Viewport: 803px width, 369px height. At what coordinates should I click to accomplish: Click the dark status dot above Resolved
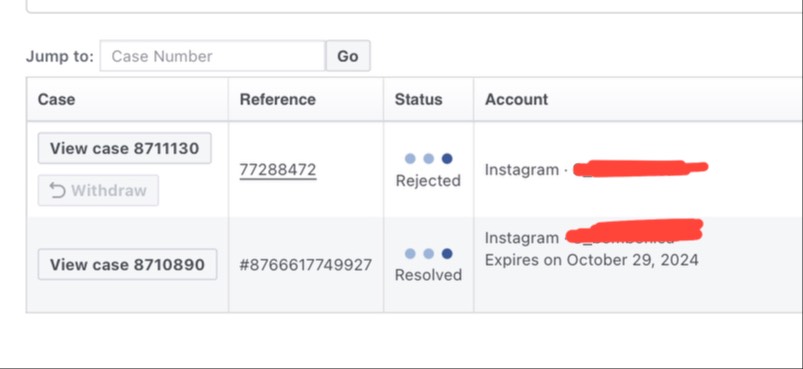[x=447, y=253]
